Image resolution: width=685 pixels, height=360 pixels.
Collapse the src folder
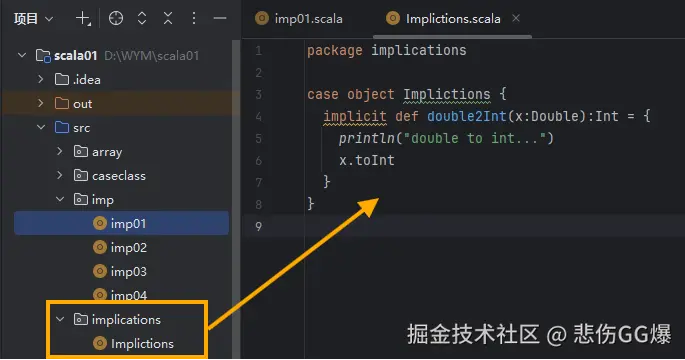tap(41, 128)
